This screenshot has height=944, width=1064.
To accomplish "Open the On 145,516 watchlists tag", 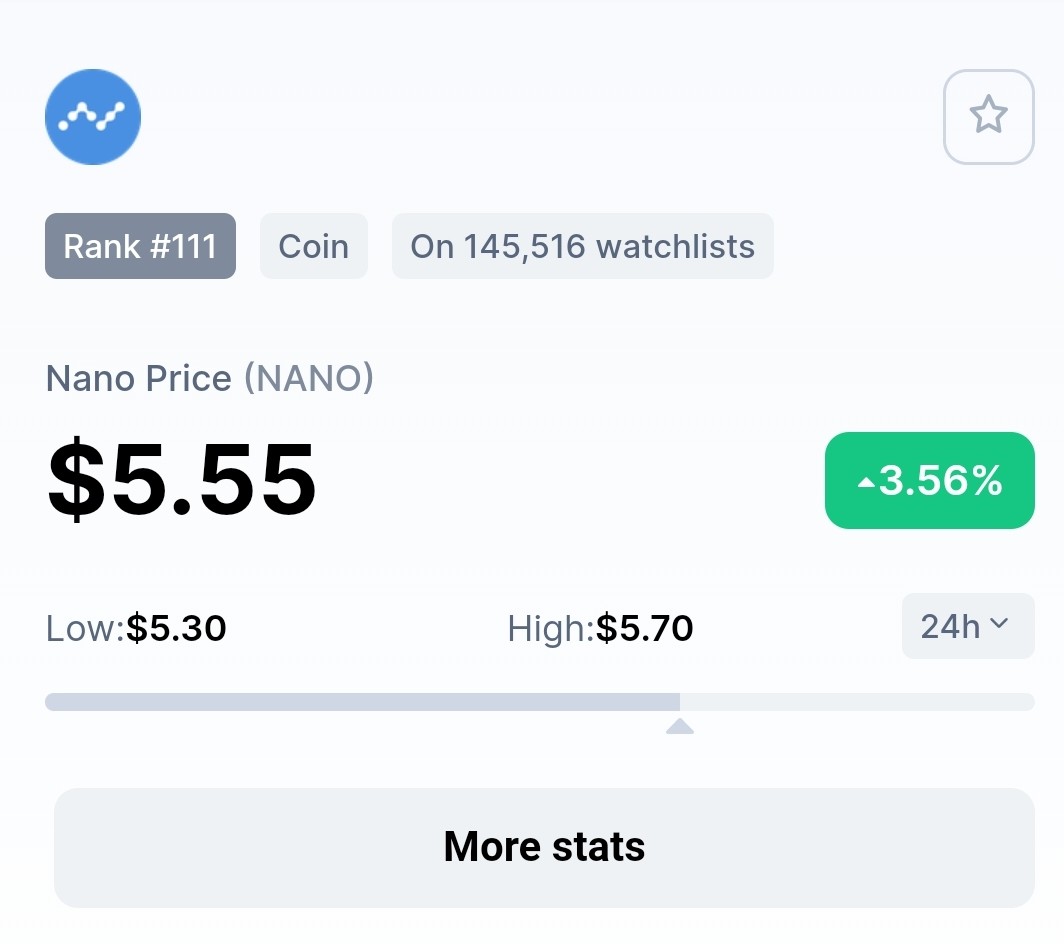I will [582, 246].
